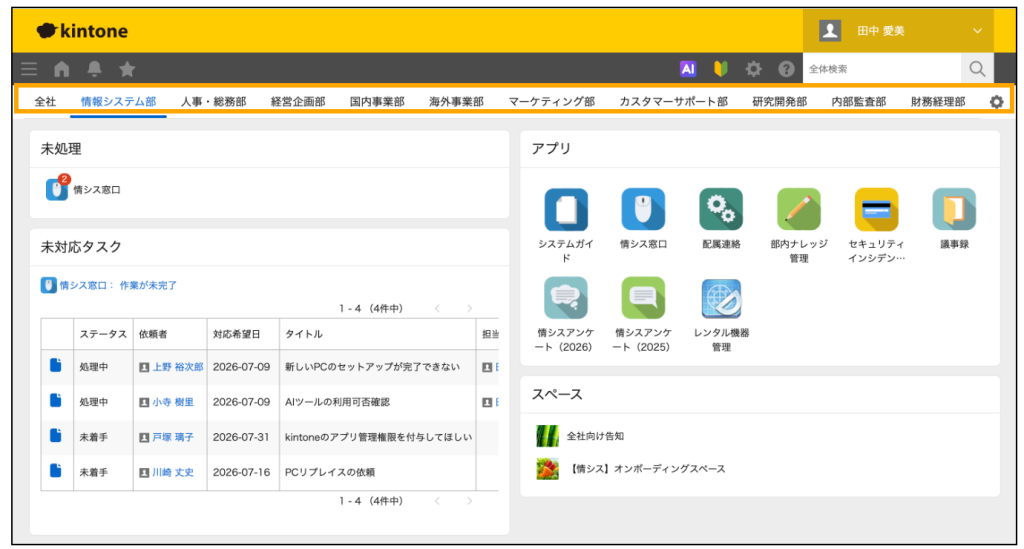Click the beginner leaf mark icon
Image resolution: width=1024 pixels, height=549 pixels.
pyautogui.click(x=720, y=69)
